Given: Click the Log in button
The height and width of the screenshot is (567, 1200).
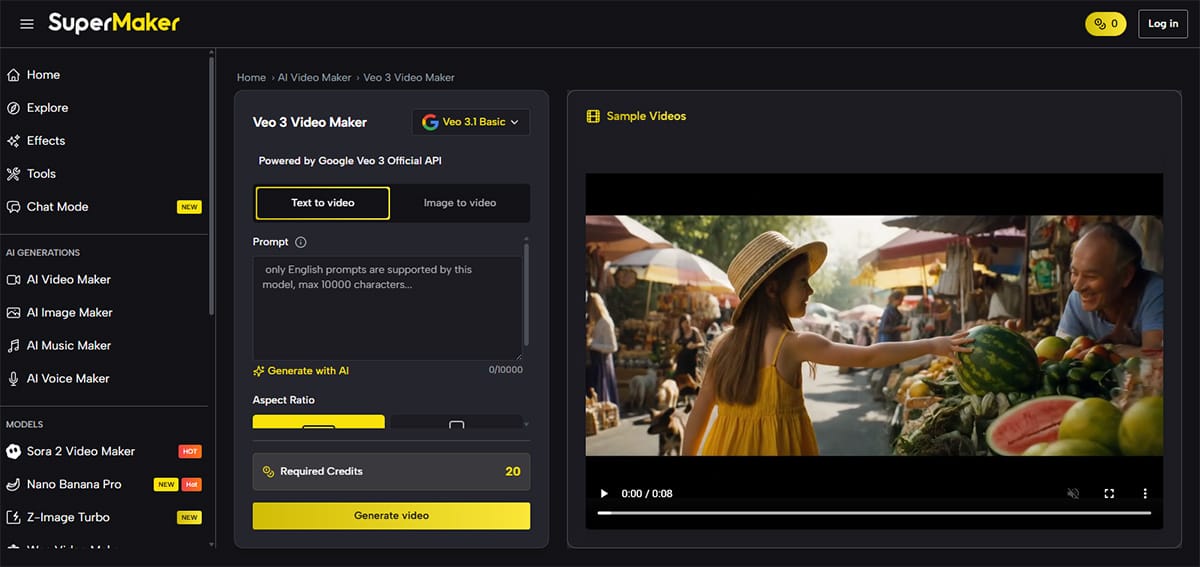Looking at the screenshot, I should pos(1162,24).
